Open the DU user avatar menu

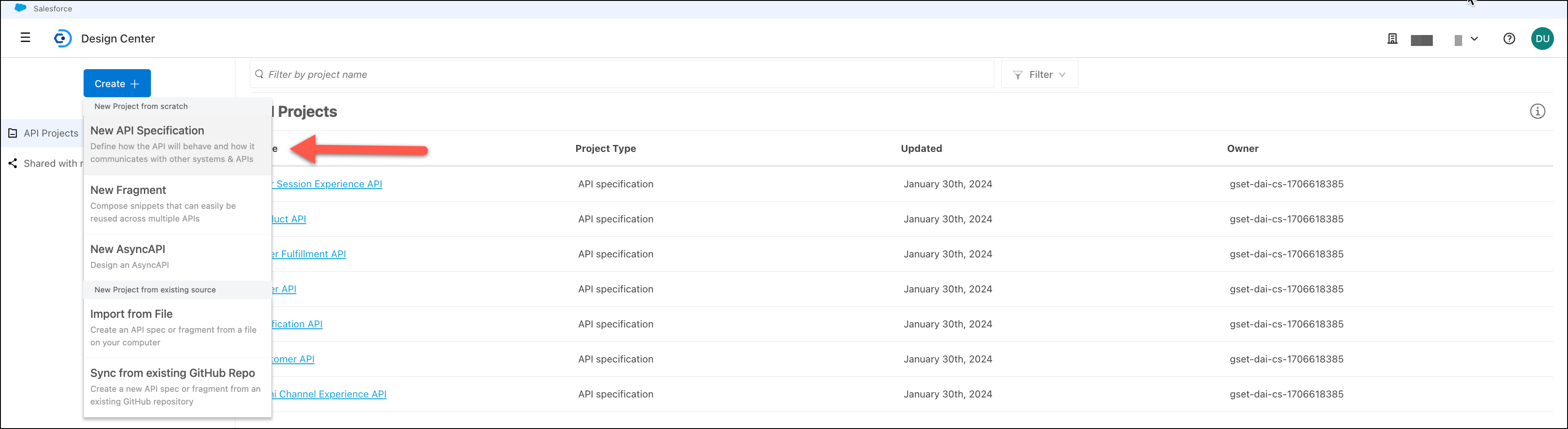[x=1542, y=39]
